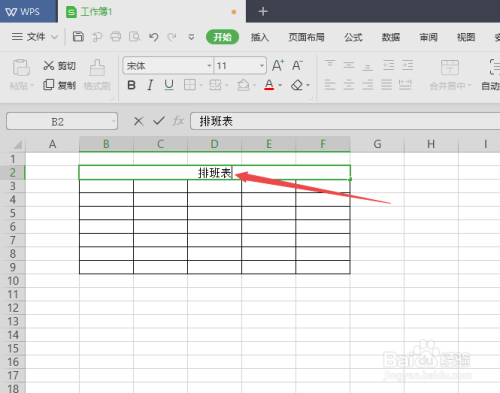Confirm cell entry with checkmark
The height and width of the screenshot is (393, 500).
coord(159,121)
